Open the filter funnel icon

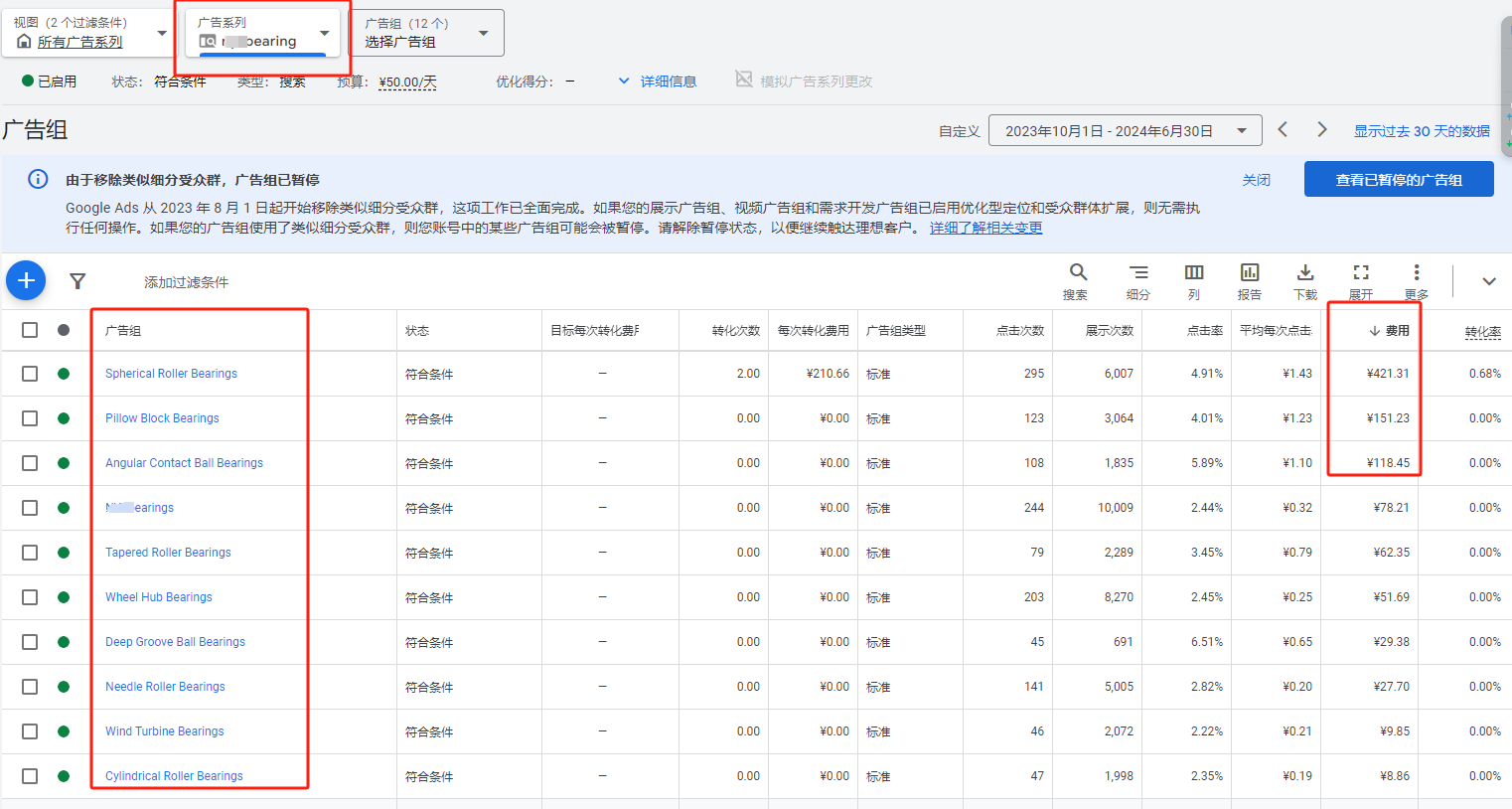coord(77,281)
